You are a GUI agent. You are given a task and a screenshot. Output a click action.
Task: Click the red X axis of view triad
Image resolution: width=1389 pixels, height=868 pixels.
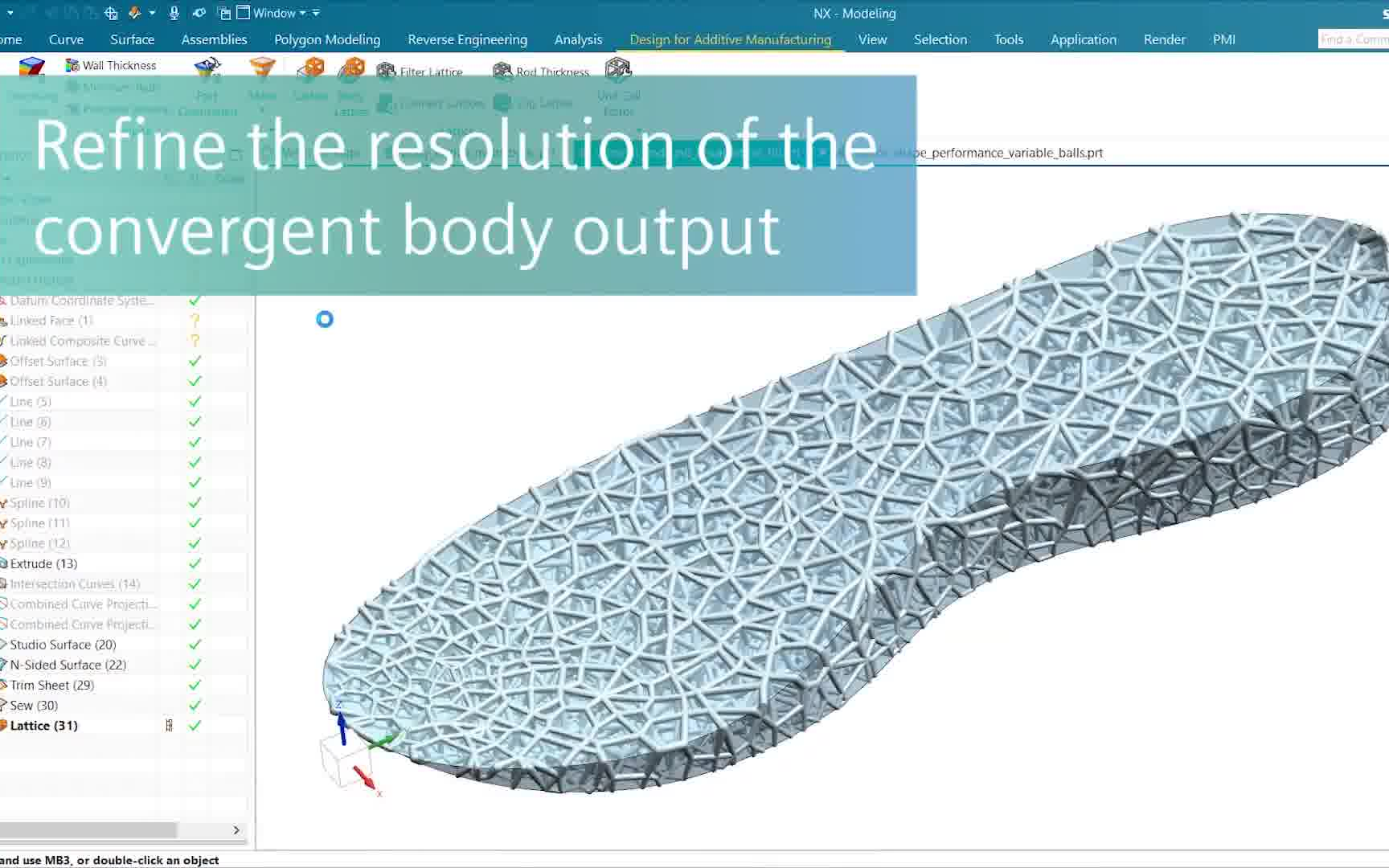coord(364,778)
